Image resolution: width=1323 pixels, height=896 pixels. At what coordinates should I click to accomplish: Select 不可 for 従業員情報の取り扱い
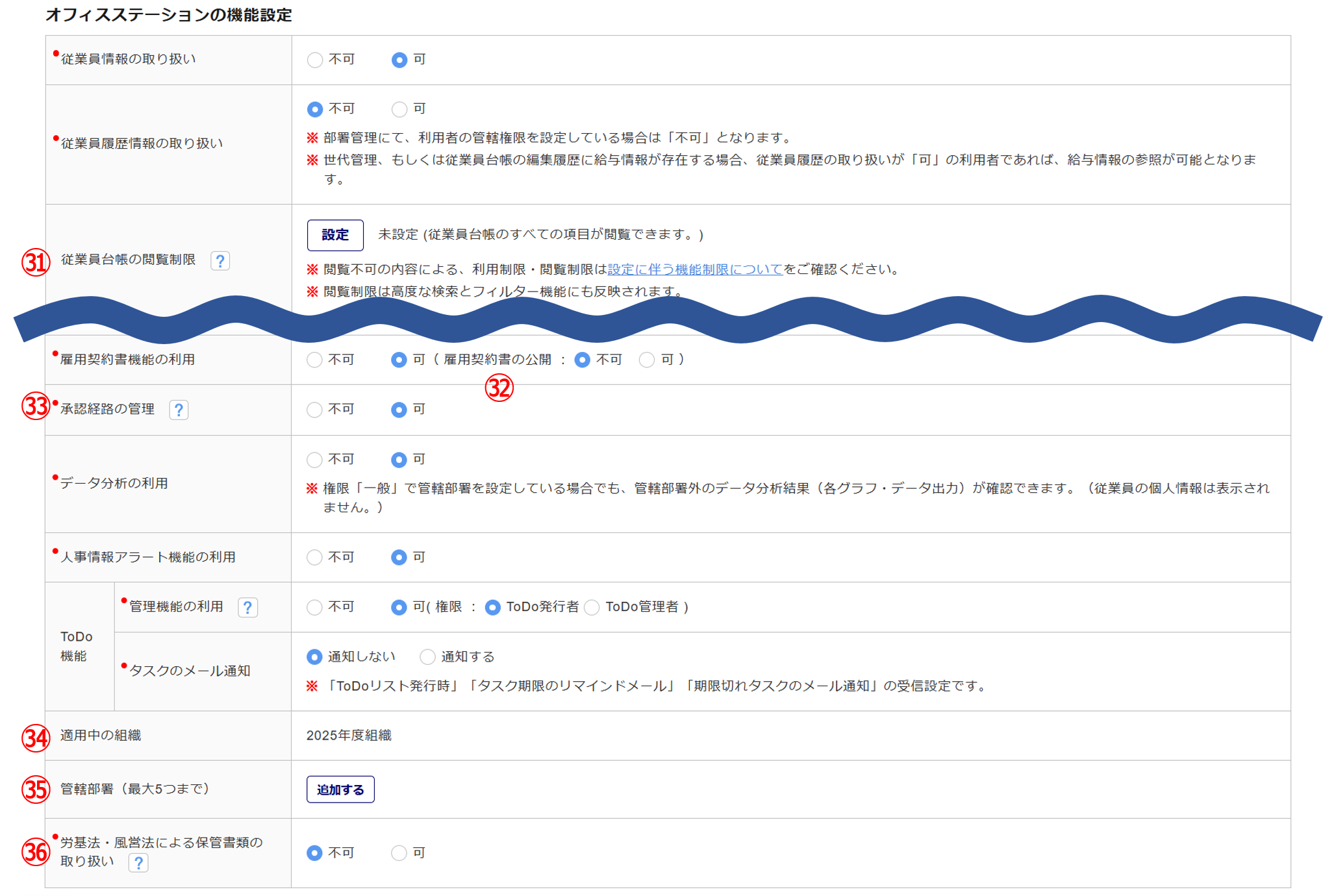tap(315, 60)
